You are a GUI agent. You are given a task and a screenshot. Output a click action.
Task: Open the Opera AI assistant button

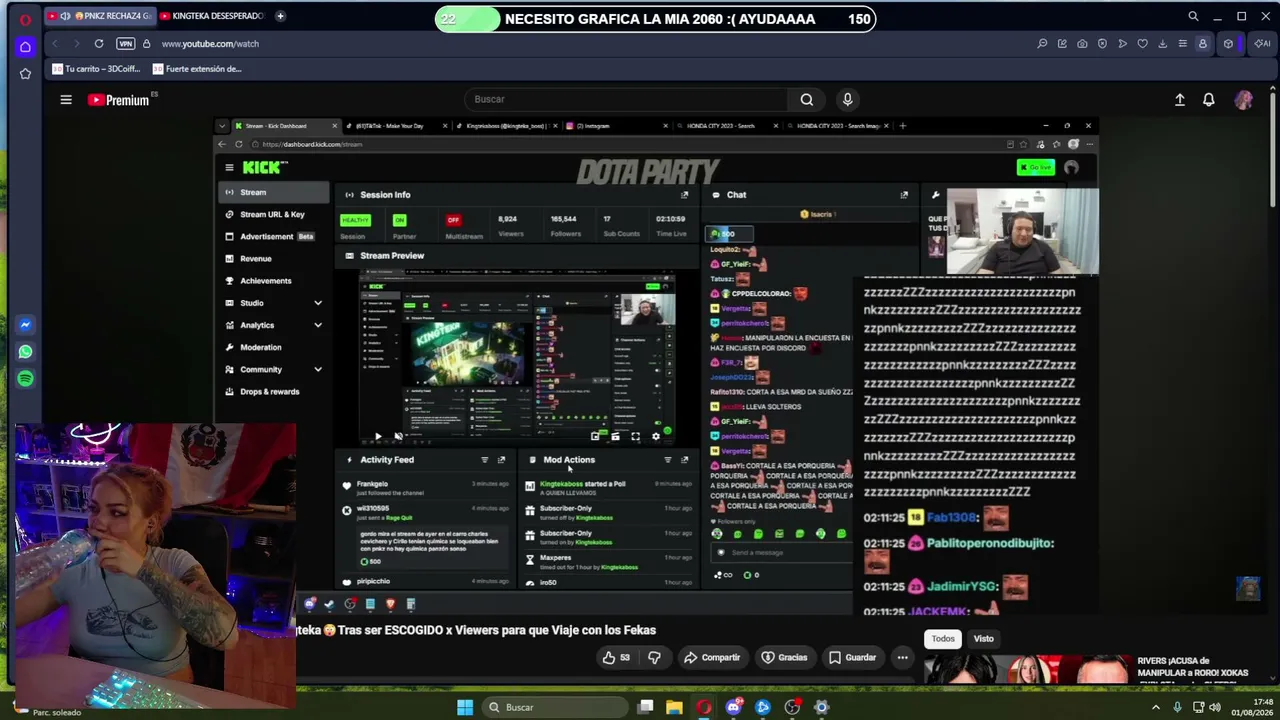point(1262,44)
